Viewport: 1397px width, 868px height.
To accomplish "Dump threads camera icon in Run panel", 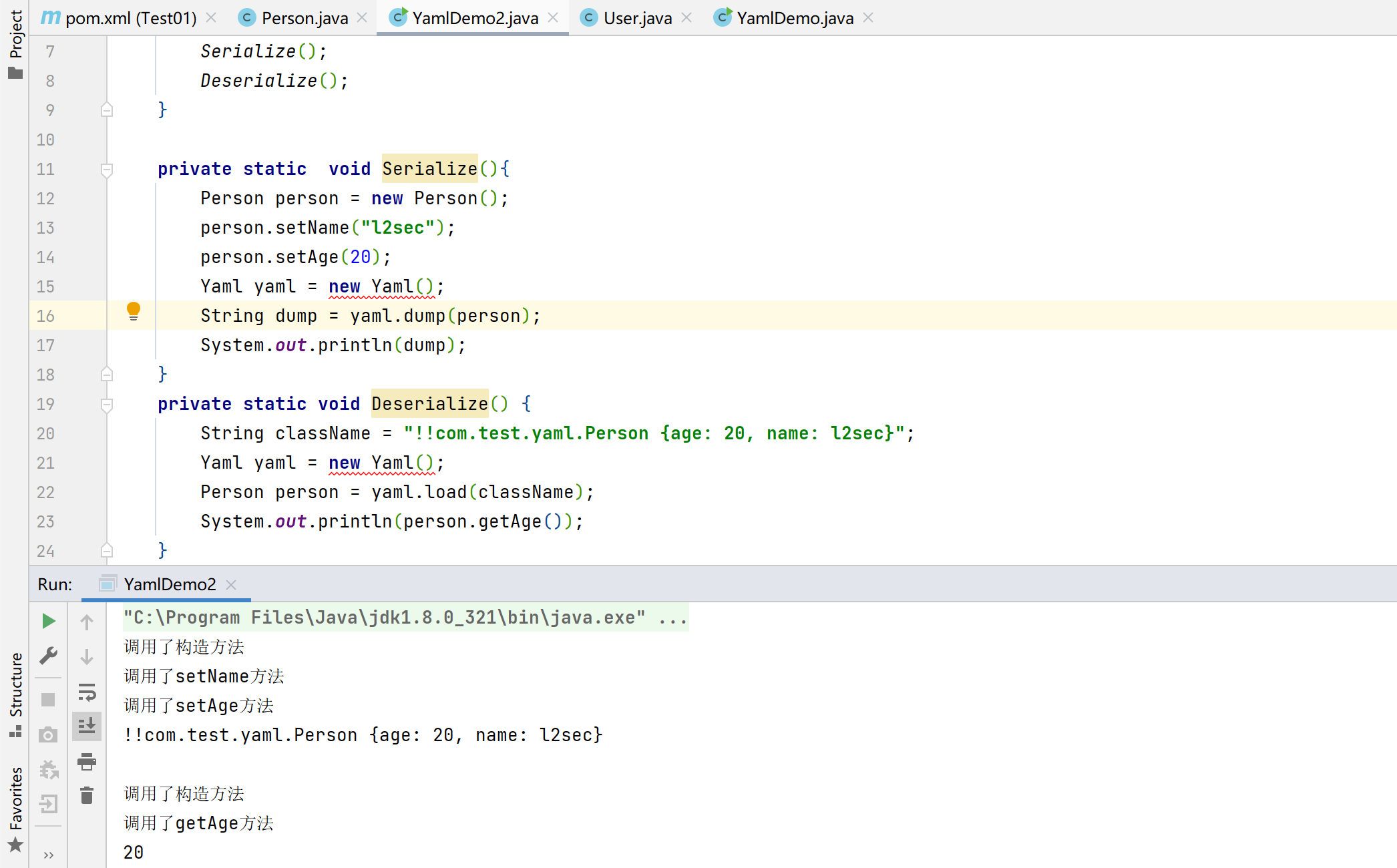I will click(x=48, y=735).
